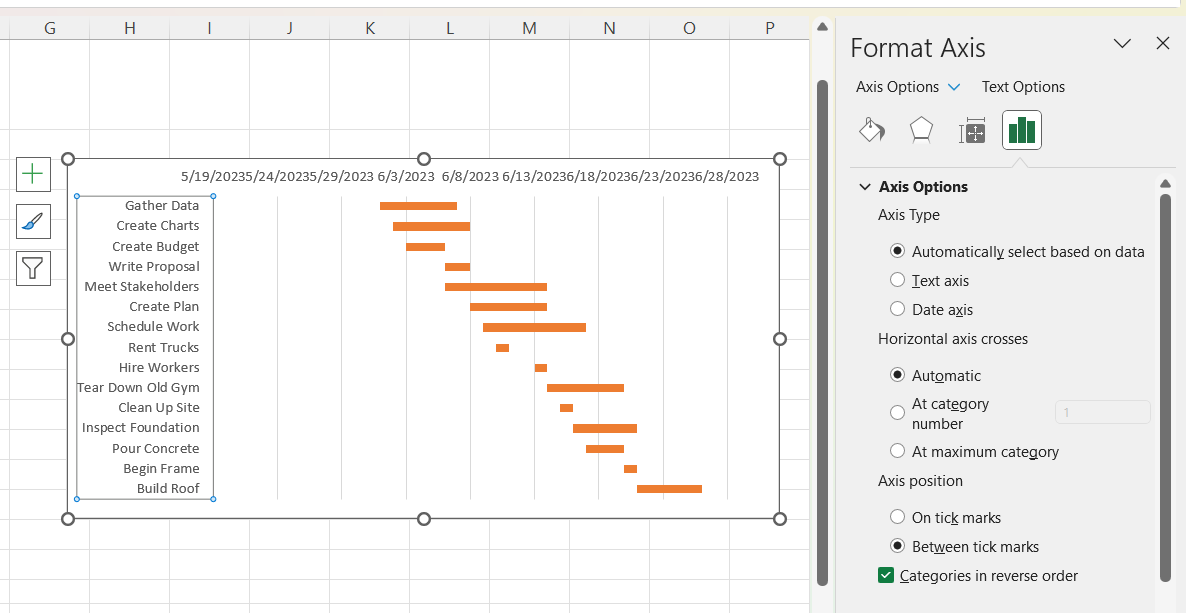The width and height of the screenshot is (1186, 613).
Task: Click the 6/3/2023 date axis label
Action: pos(406,176)
